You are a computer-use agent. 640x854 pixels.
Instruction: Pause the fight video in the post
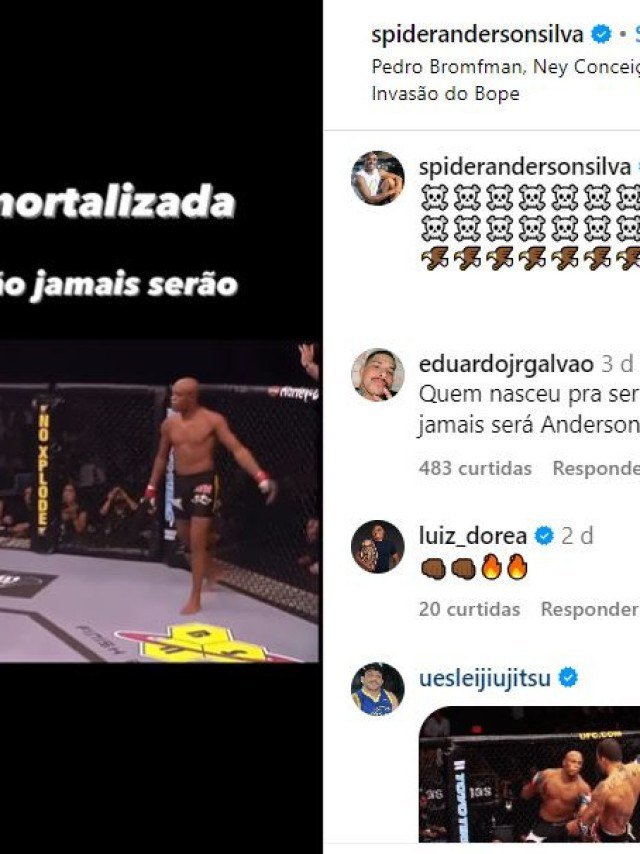click(160, 501)
